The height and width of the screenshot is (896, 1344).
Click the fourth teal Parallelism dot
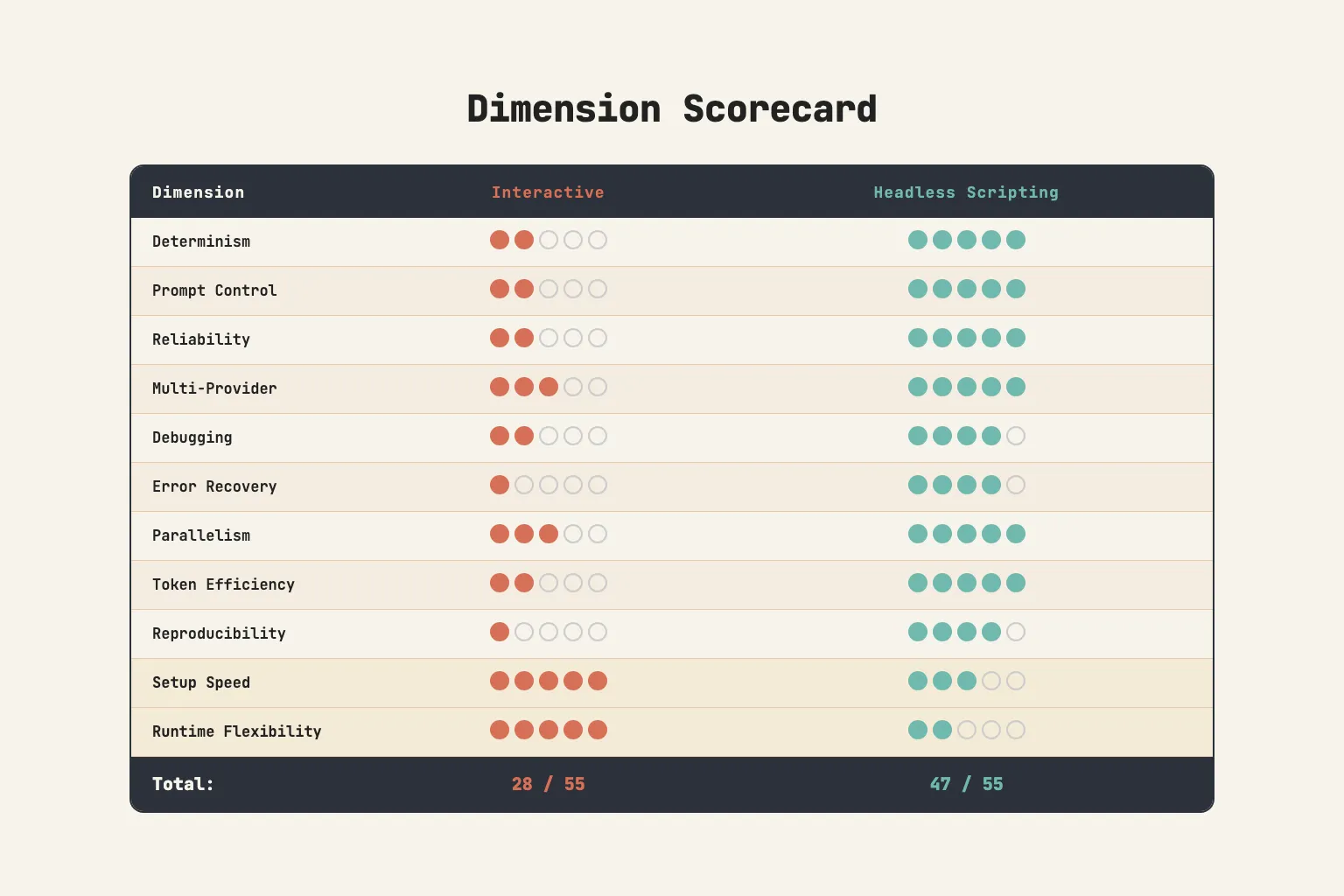coord(990,534)
